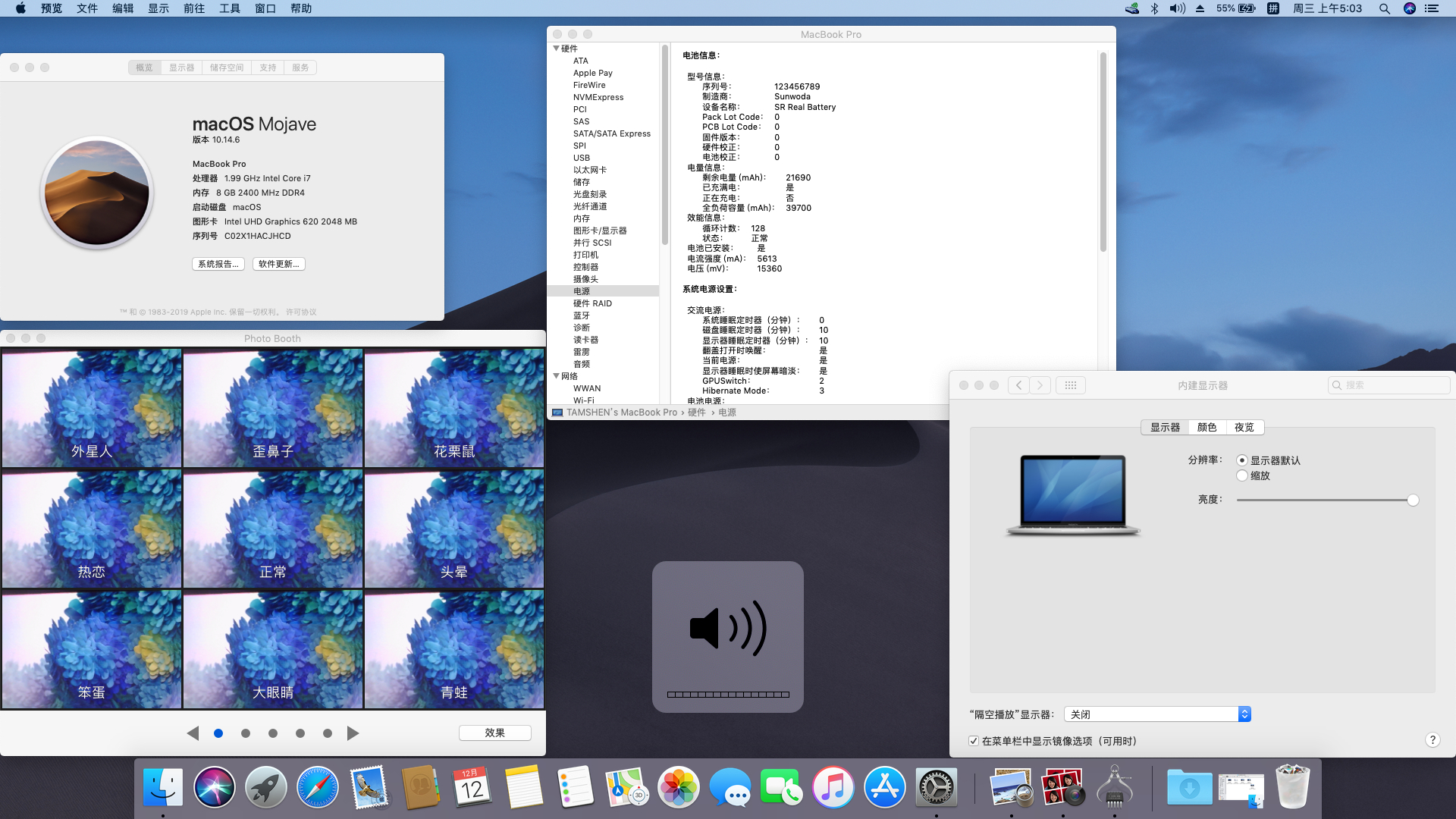Screen dimensions: 1456x819
Task: Toggle show mirroring options in menu bar
Action: point(973,741)
